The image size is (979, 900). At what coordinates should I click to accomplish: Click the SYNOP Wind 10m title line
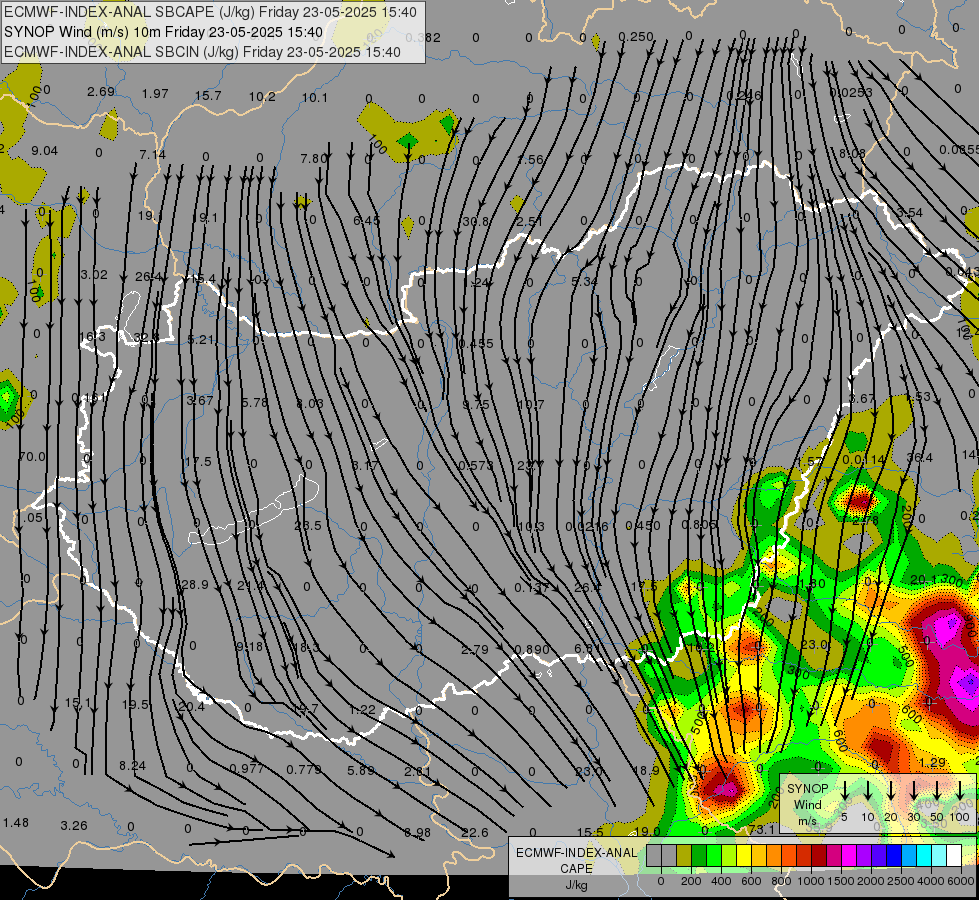tap(163, 32)
